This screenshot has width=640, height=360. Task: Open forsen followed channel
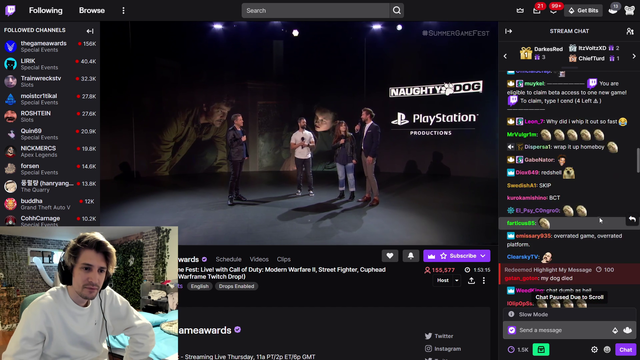50,169
